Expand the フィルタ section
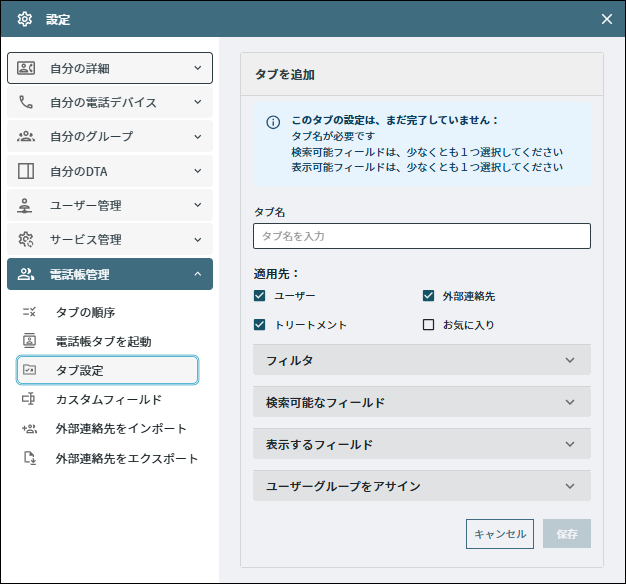The image size is (626, 584). tap(422, 360)
